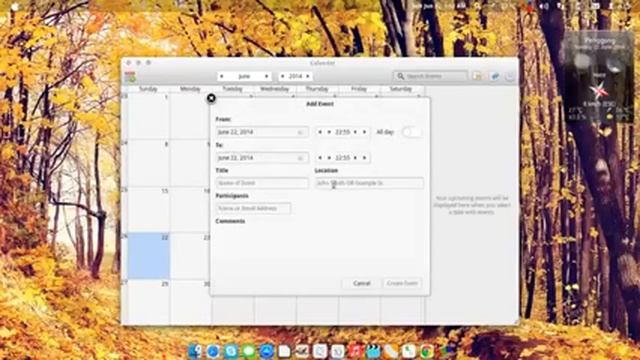
Task: Decrease To hour with first left arrow
Action: pyautogui.click(x=320, y=158)
